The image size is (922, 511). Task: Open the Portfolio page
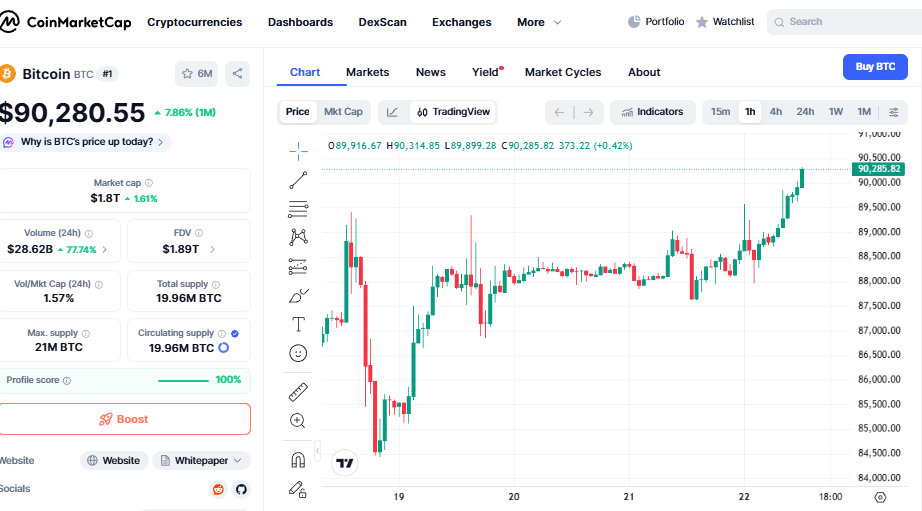point(656,22)
